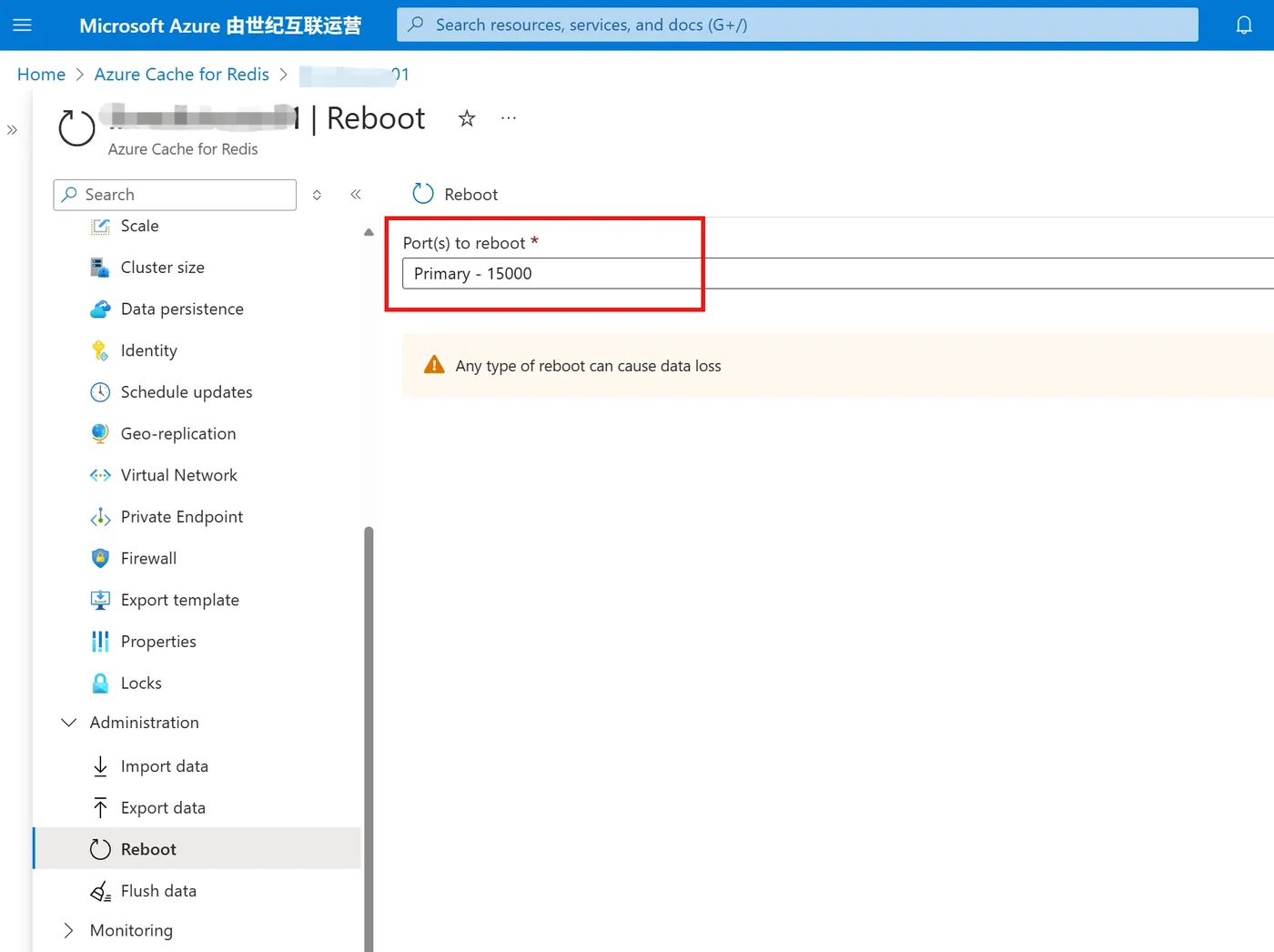
Task: Click the warning triangle icon
Action: tap(434, 365)
